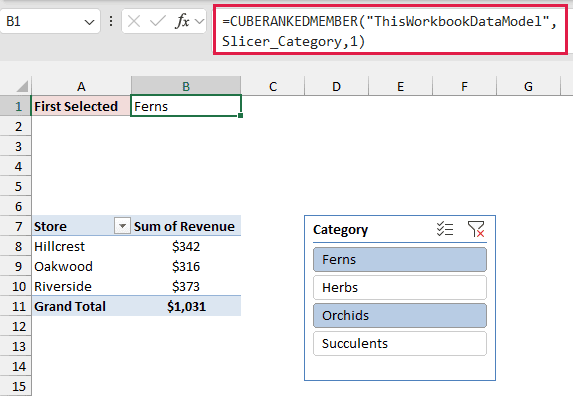Click the Hillcrest cell

81,246
